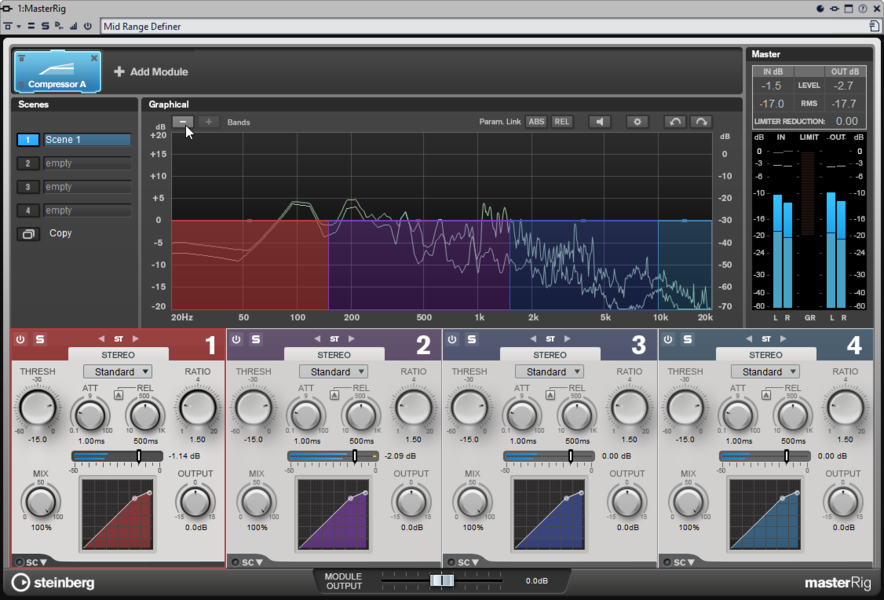This screenshot has height=600, width=884.
Task: Enable ABS parameter link
Action: tap(536, 122)
